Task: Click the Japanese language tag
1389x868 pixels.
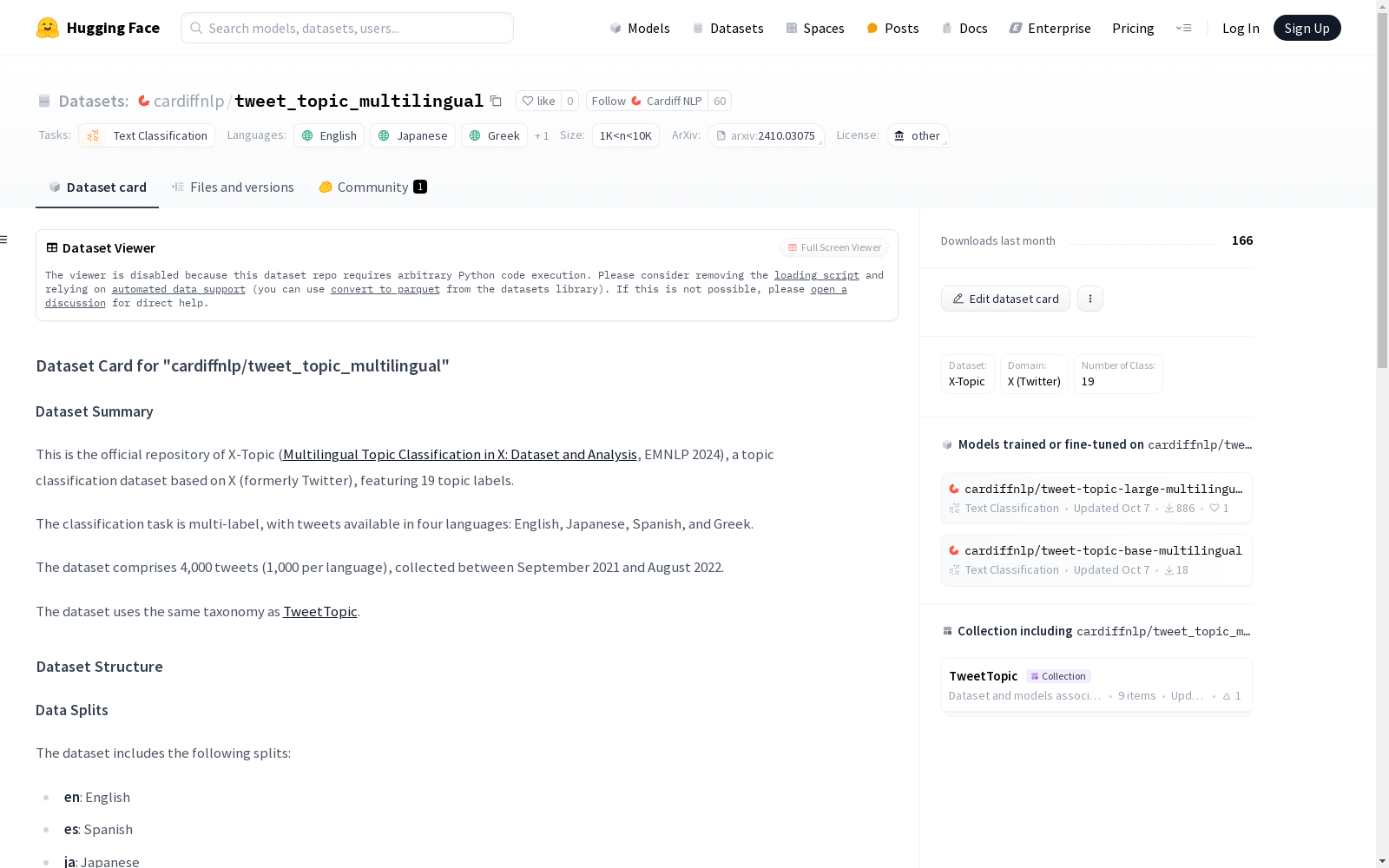Action: click(412, 135)
